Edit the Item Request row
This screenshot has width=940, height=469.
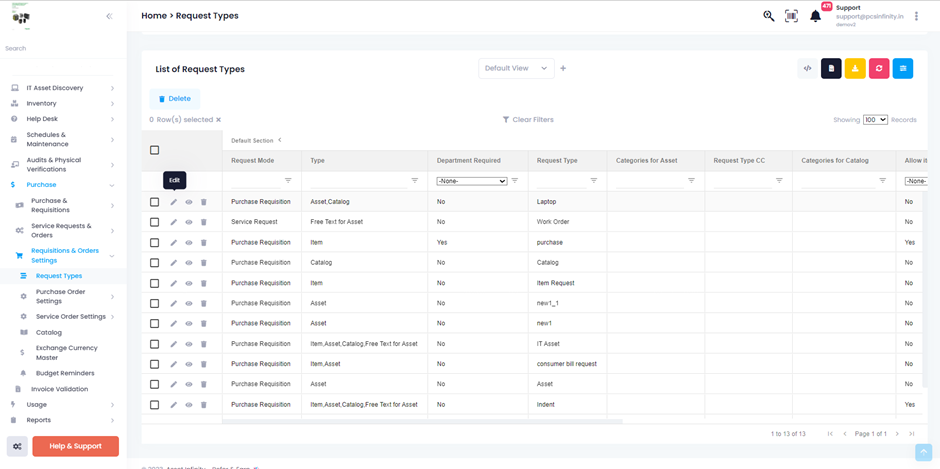(x=174, y=283)
